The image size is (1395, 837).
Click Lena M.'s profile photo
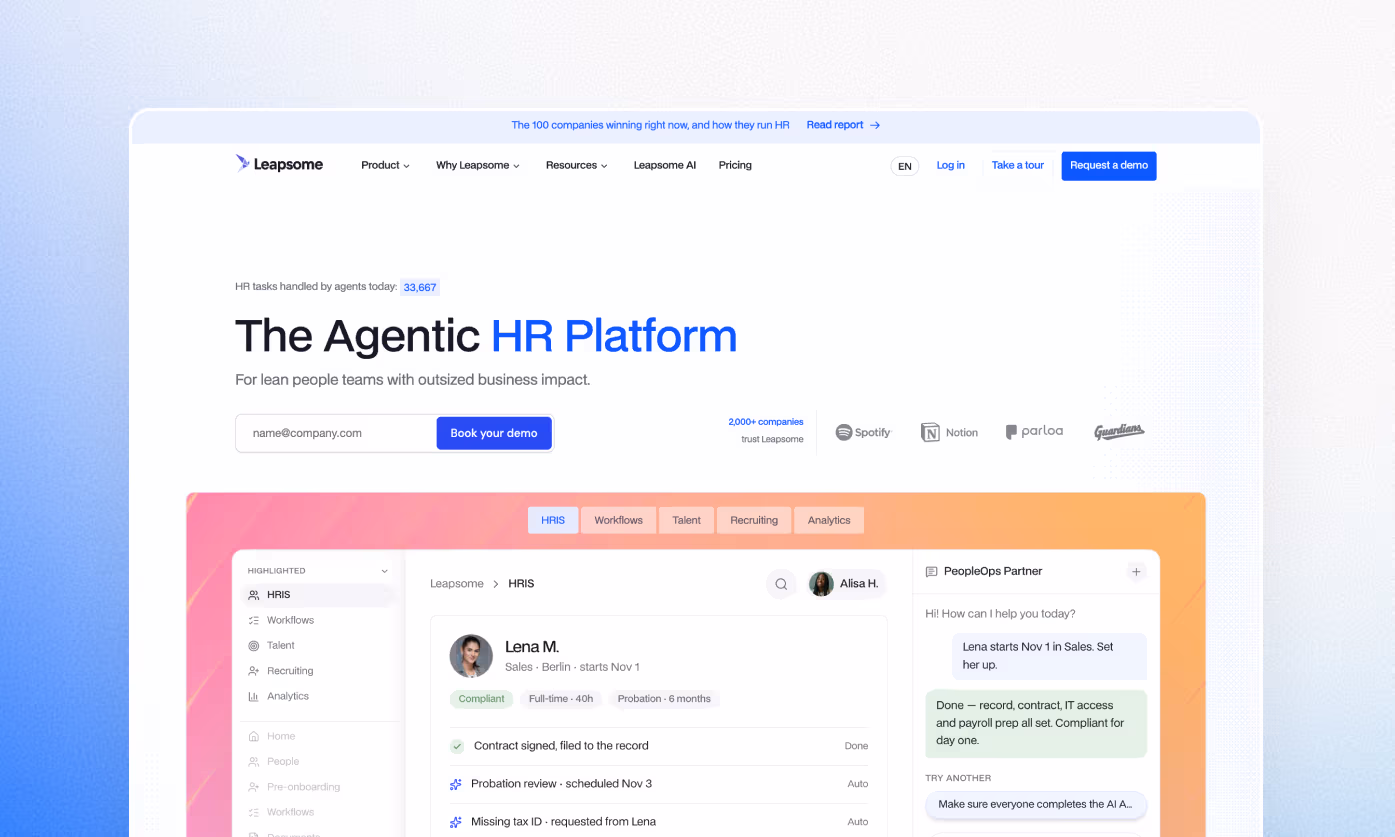point(471,656)
